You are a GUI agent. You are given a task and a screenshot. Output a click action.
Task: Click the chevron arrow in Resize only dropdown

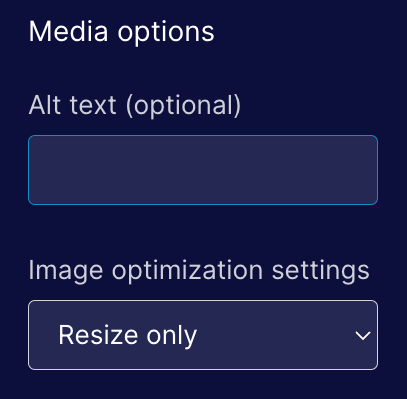[363, 335]
